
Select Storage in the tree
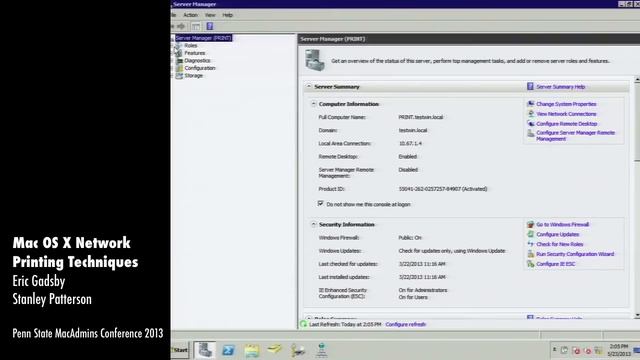click(x=193, y=76)
